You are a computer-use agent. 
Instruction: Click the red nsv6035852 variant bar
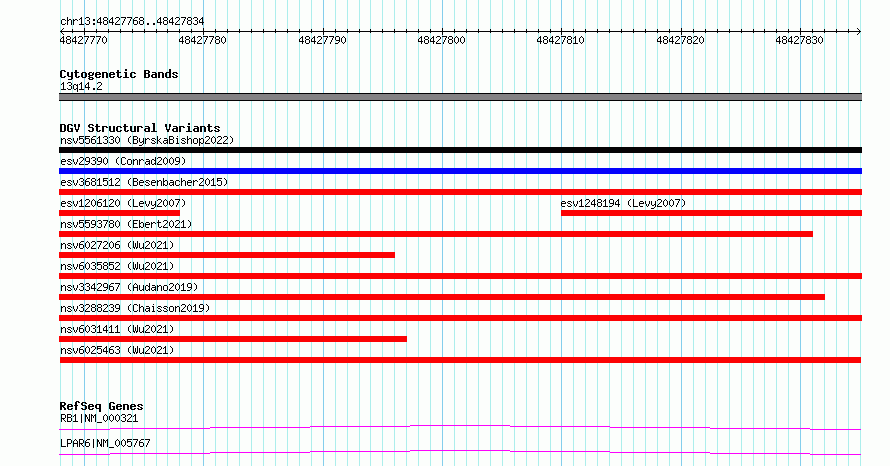pyautogui.click(x=460, y=276)
